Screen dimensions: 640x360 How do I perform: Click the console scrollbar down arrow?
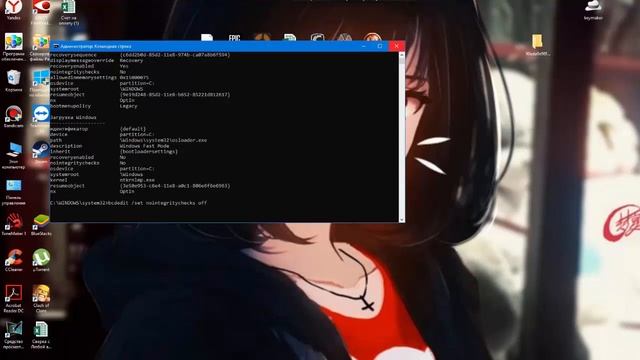click(402, 219)
